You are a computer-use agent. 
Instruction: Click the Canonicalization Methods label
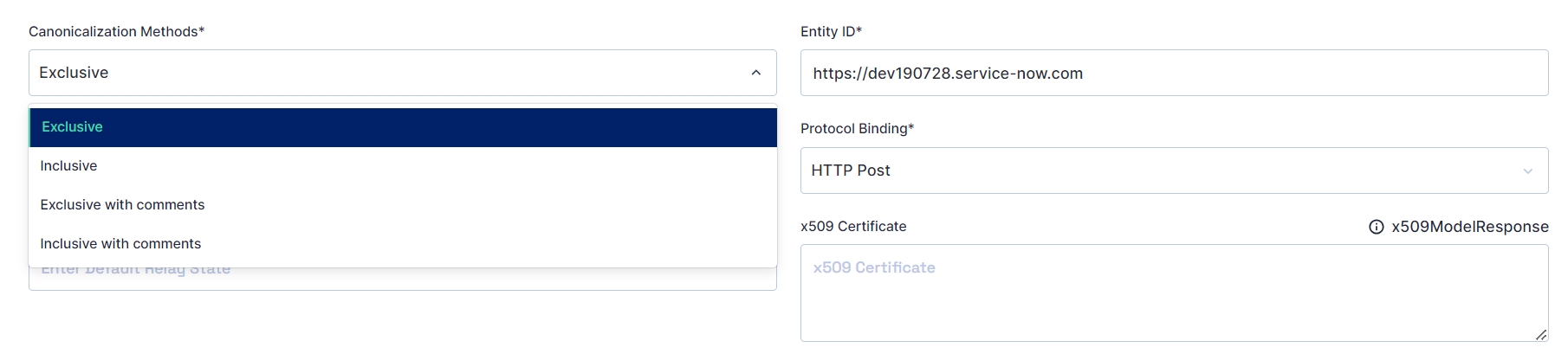(x=116, y=31)
